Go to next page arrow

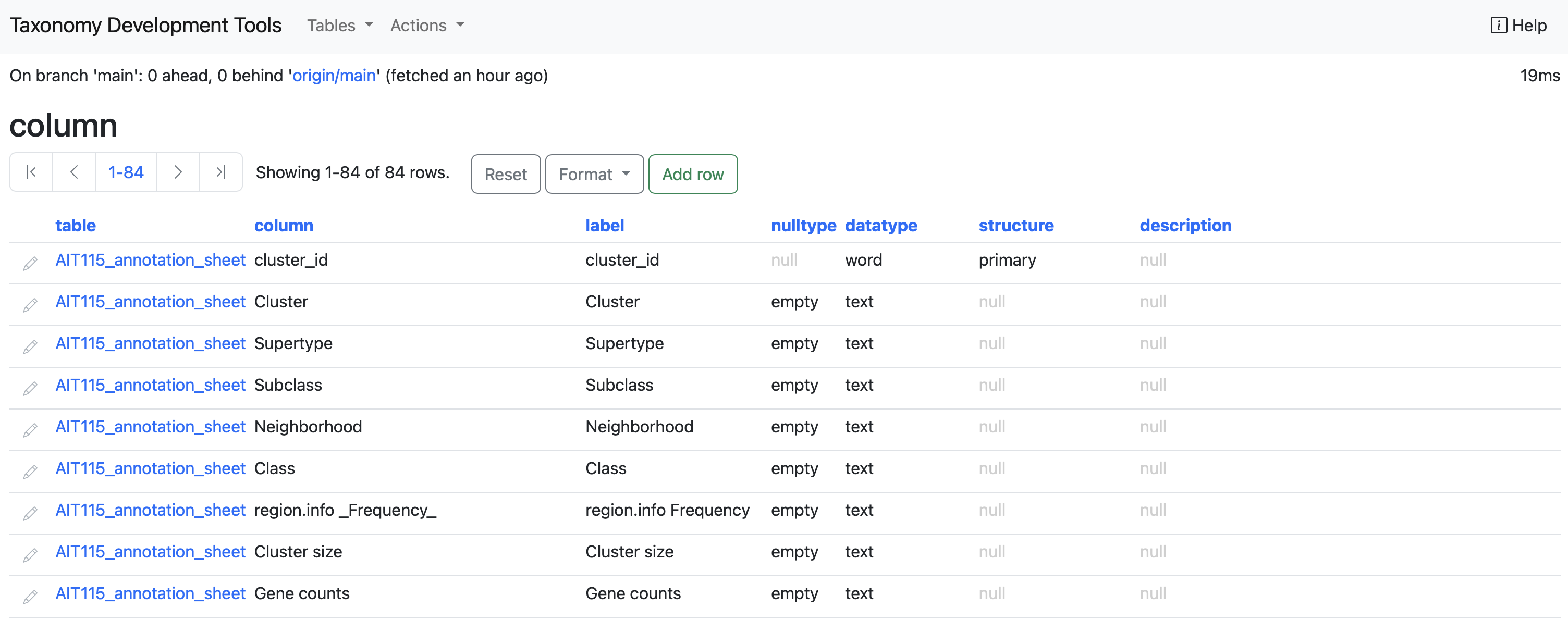(x=178, y=172)
